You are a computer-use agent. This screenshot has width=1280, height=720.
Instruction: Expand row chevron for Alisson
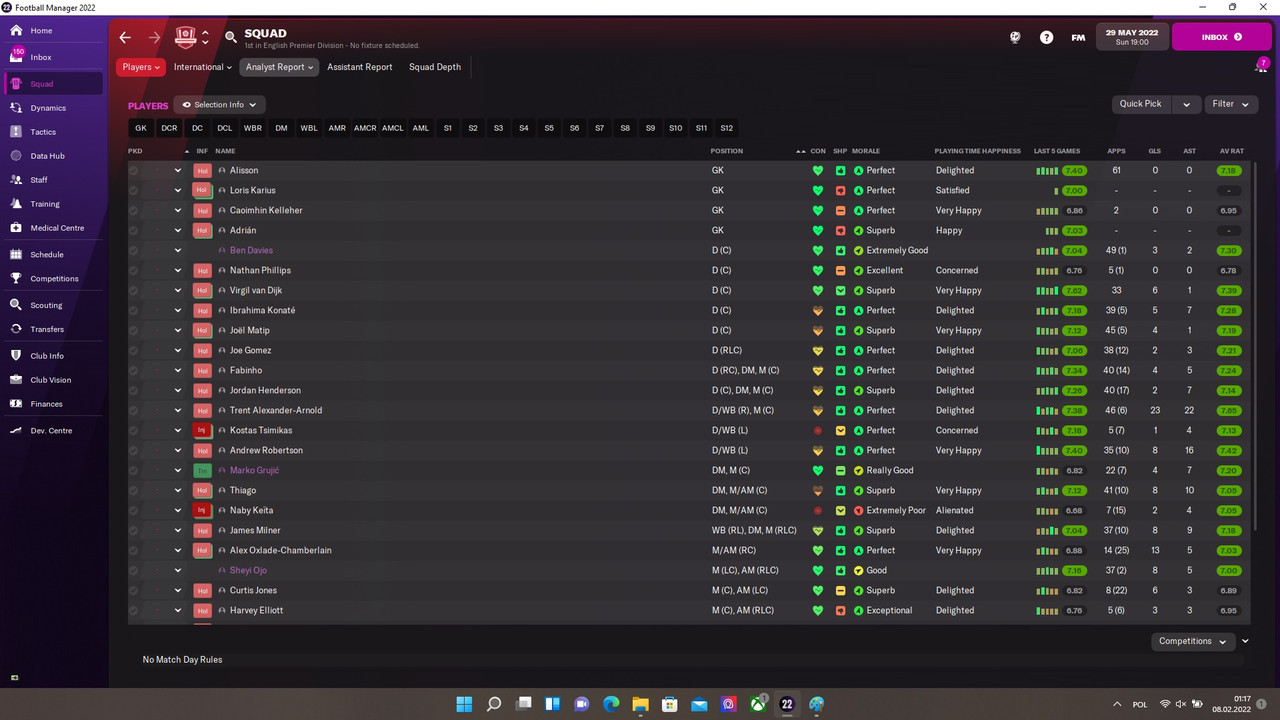(178, 170)
